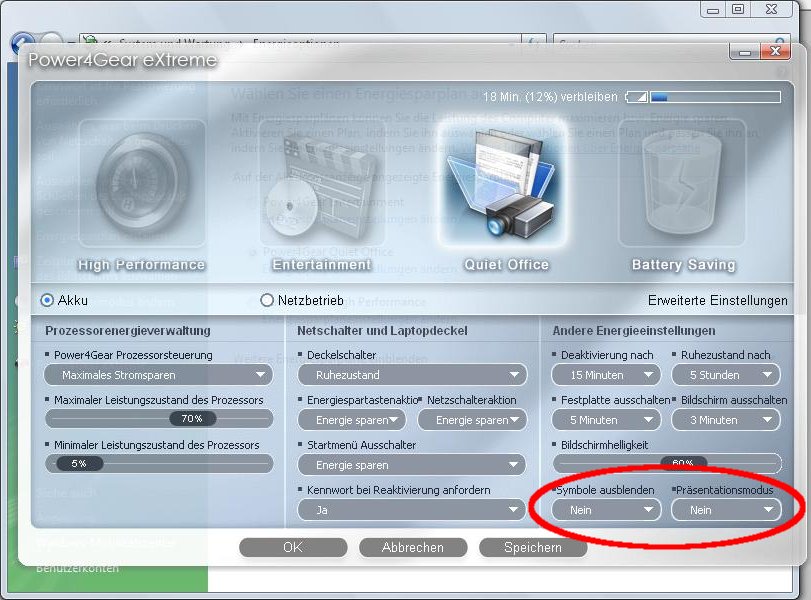Expand the Deckelschalter dropdown
The height and width of the screenshot is (600, 811).
[412, 375]
